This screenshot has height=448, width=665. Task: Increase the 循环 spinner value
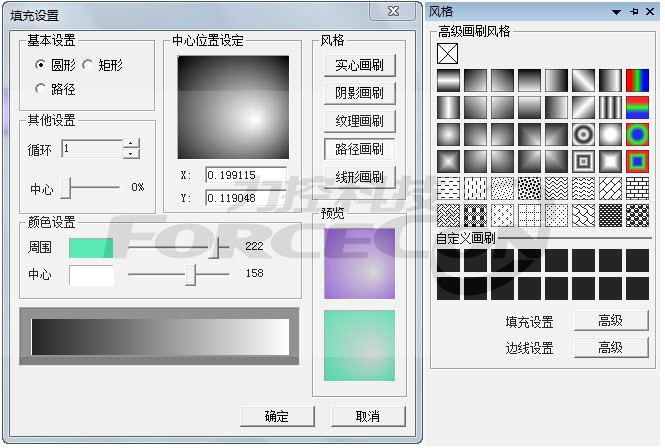click(x=131, y=144)
